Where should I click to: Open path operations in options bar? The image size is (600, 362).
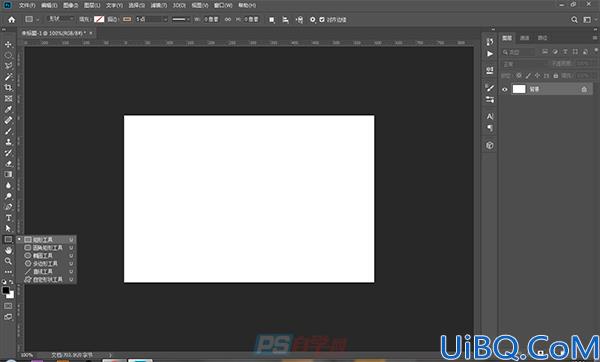(x=272, y=20)
